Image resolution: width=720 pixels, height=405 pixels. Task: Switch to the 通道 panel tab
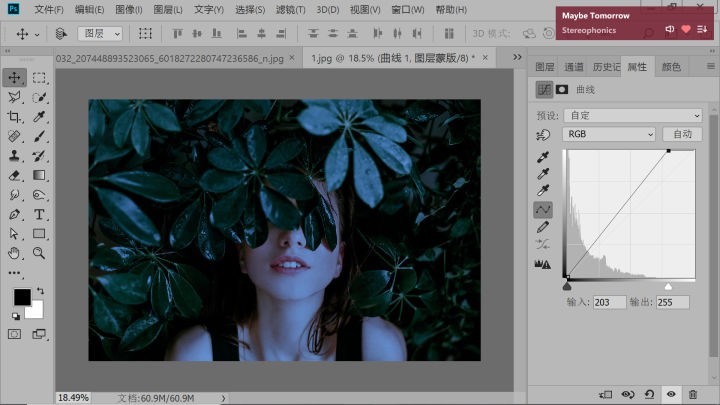(573, 67)
